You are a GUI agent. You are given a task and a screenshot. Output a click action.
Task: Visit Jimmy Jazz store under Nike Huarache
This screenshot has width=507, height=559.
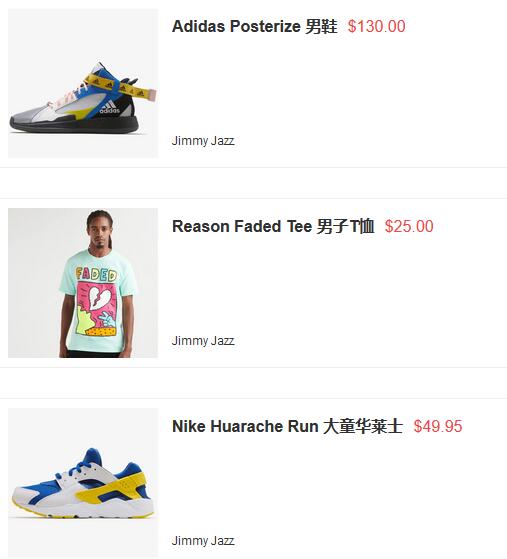[203, 541]
